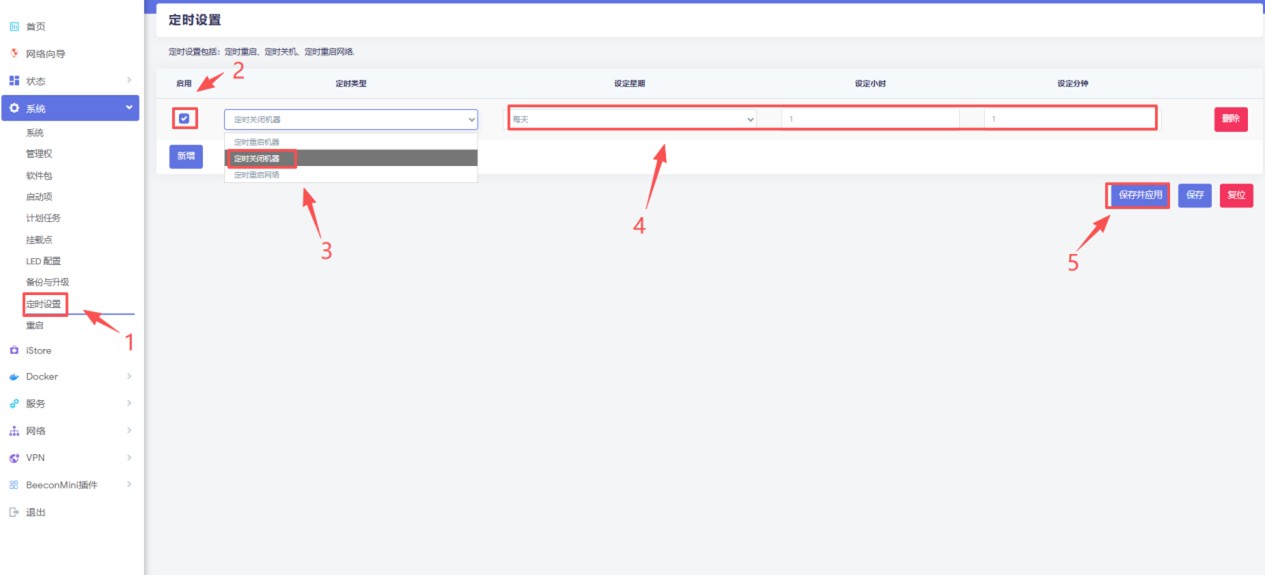Click the 定时设置 page title
The width and height of the screenshot is (1265, 575).
[195, 20]
